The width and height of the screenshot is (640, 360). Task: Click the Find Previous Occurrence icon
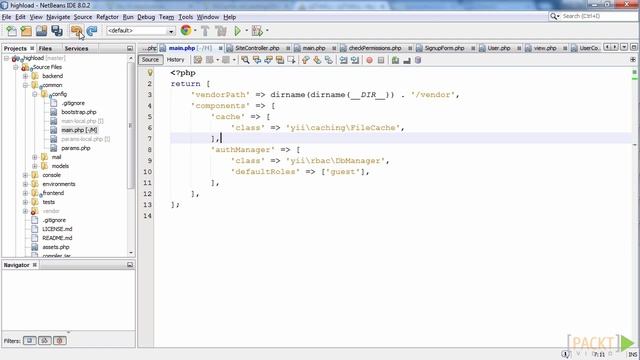coord(257,60)
